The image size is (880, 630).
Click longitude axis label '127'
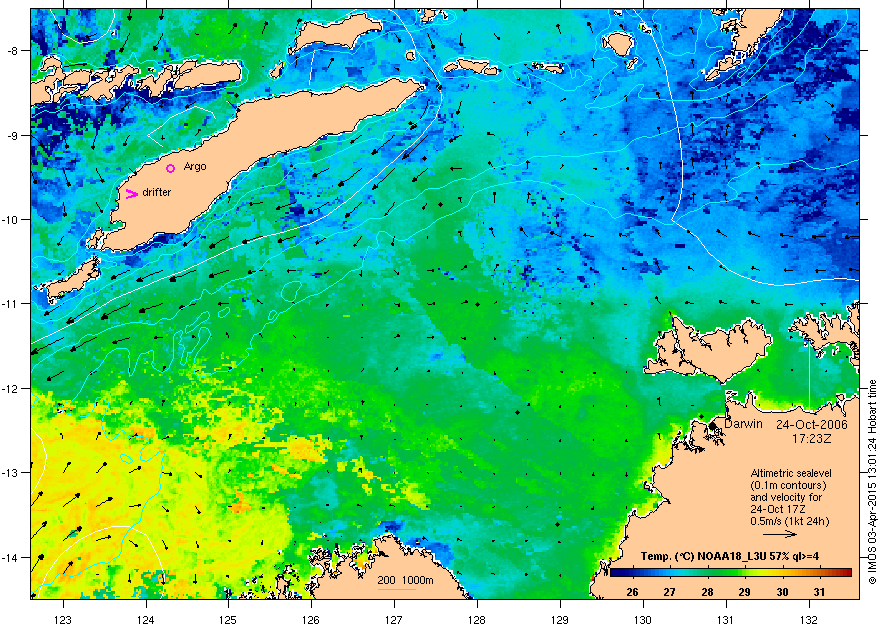394,620
